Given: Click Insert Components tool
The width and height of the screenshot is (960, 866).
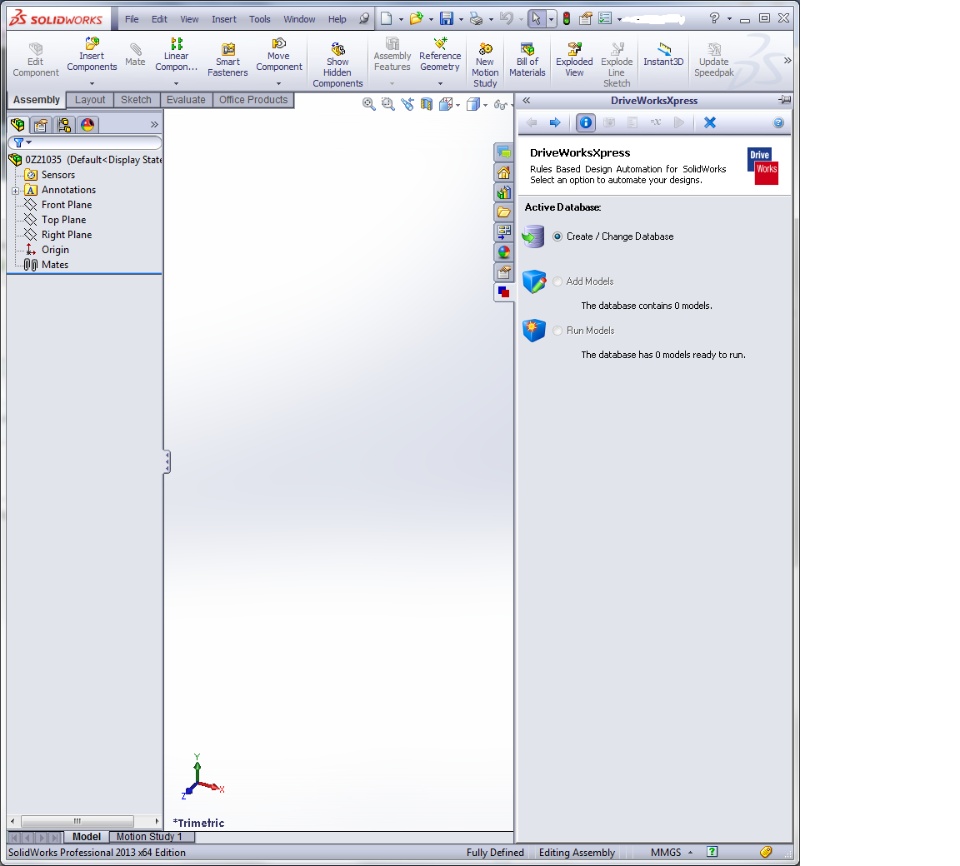Looking at the screenshot, I should coord(91,55).
